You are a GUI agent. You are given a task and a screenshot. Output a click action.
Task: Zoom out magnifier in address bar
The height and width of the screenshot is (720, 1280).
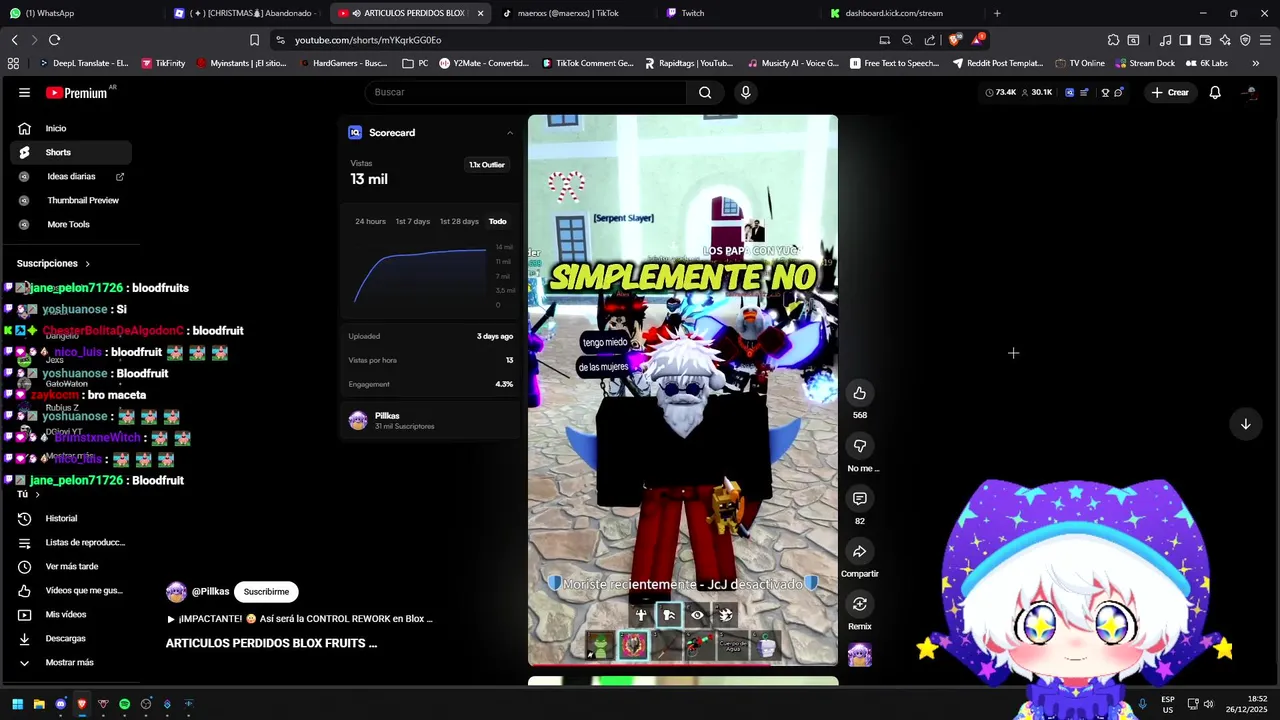click(x=907, y=40)
